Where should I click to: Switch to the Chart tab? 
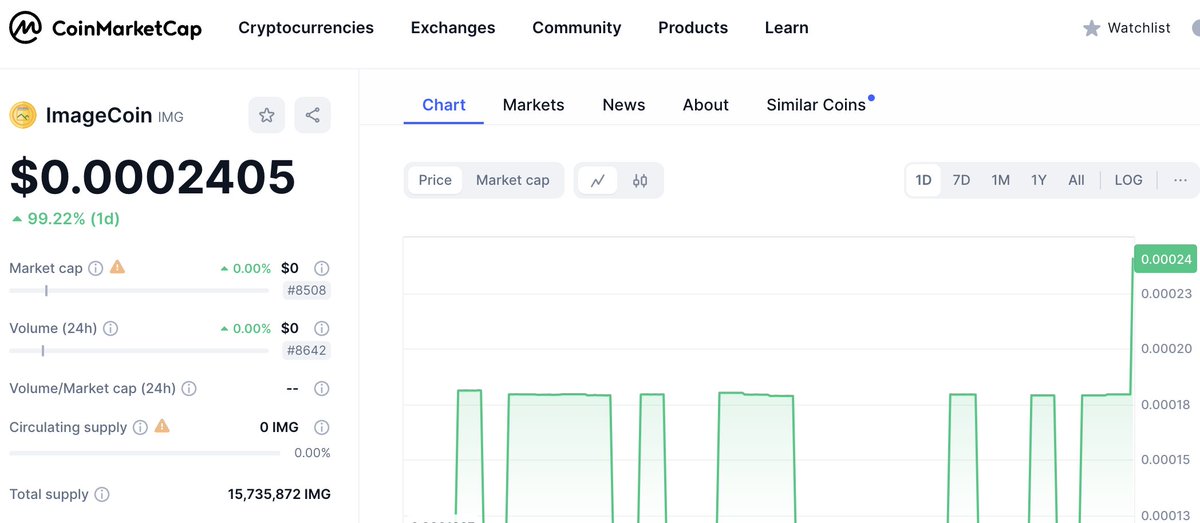tap(444, 105)
